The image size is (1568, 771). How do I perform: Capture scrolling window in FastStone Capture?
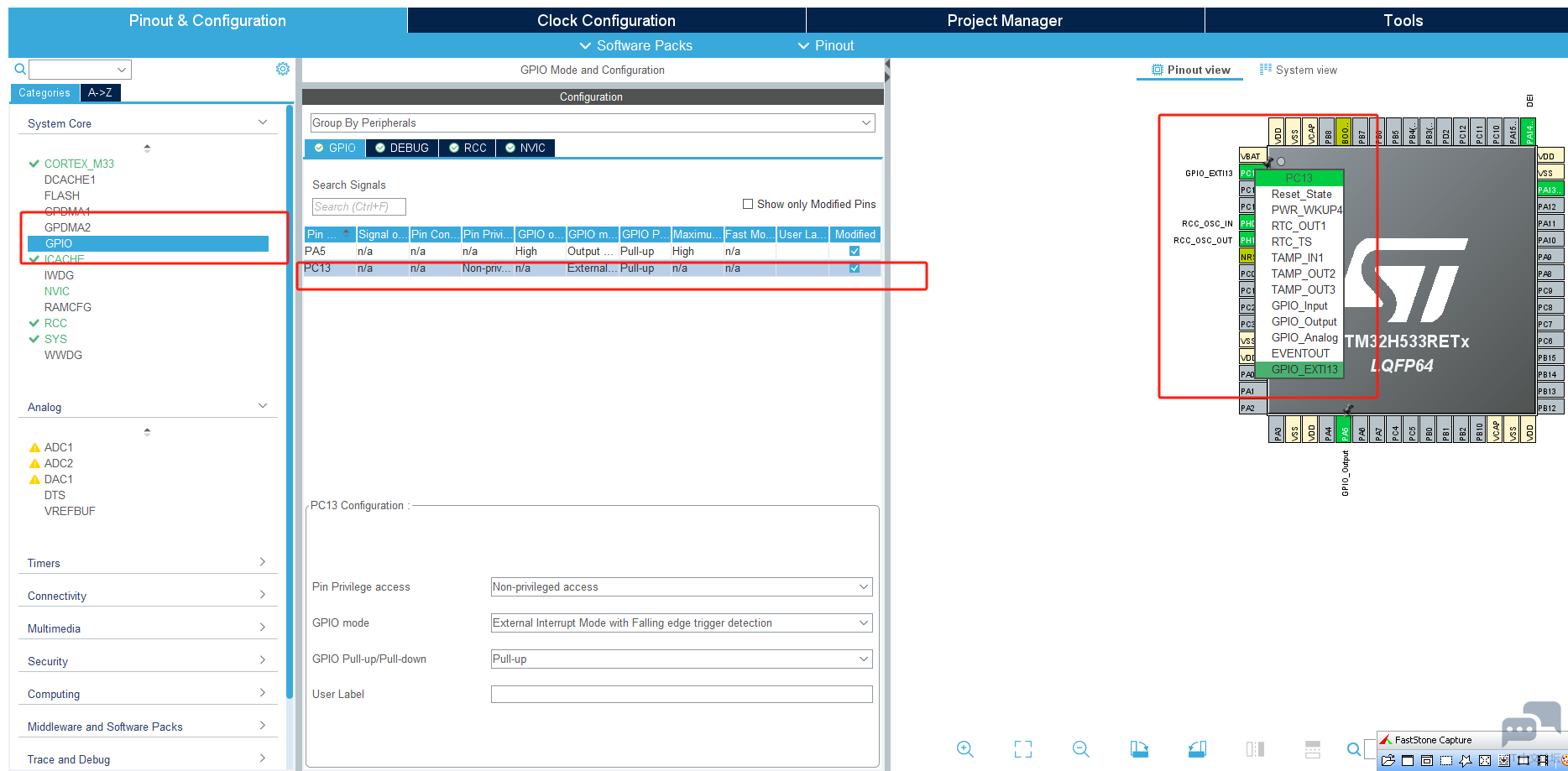point(1504,761)
